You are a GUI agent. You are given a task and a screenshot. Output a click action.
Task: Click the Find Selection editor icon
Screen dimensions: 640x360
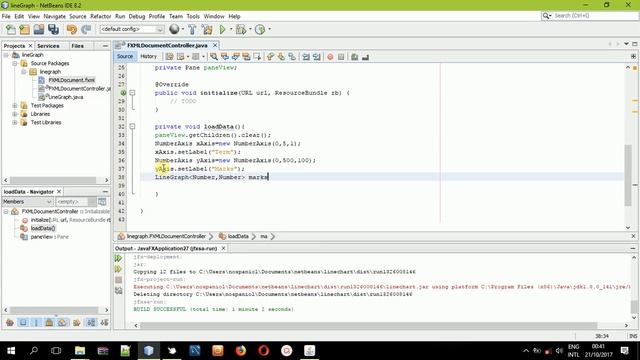pos(214,57)
